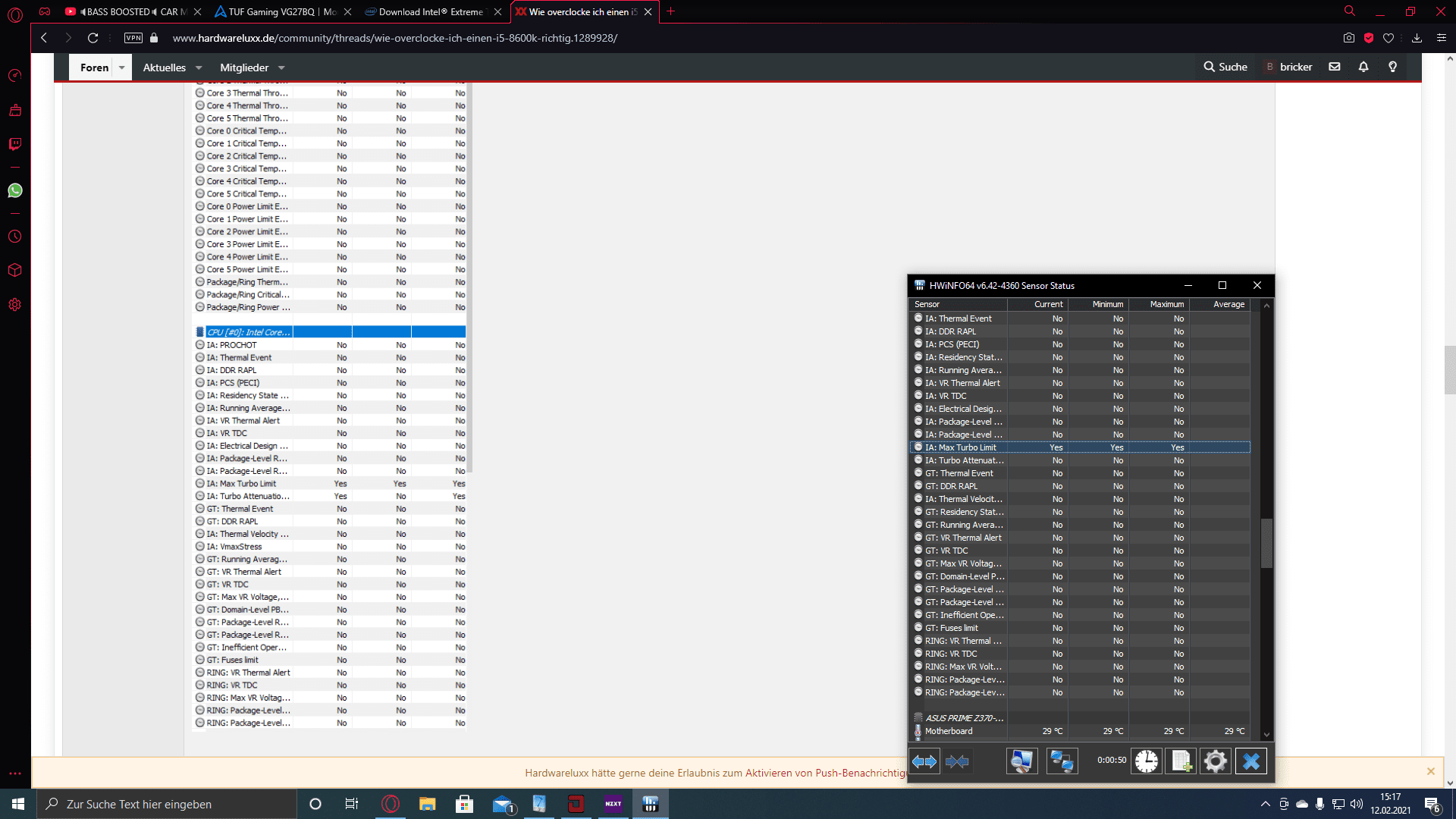This screenshot has height=819, width=1456.
Task: Select Motherboard temperature row in HWiNFO
Action: pos(1080,731)
